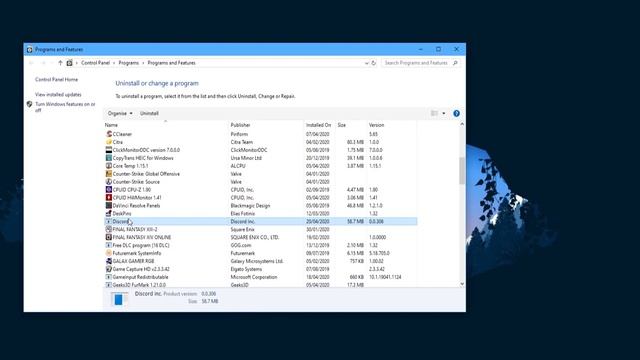Click the Game Capture HD icon
The height and width of the screenshot is (360, 640).
click(109, 269)
